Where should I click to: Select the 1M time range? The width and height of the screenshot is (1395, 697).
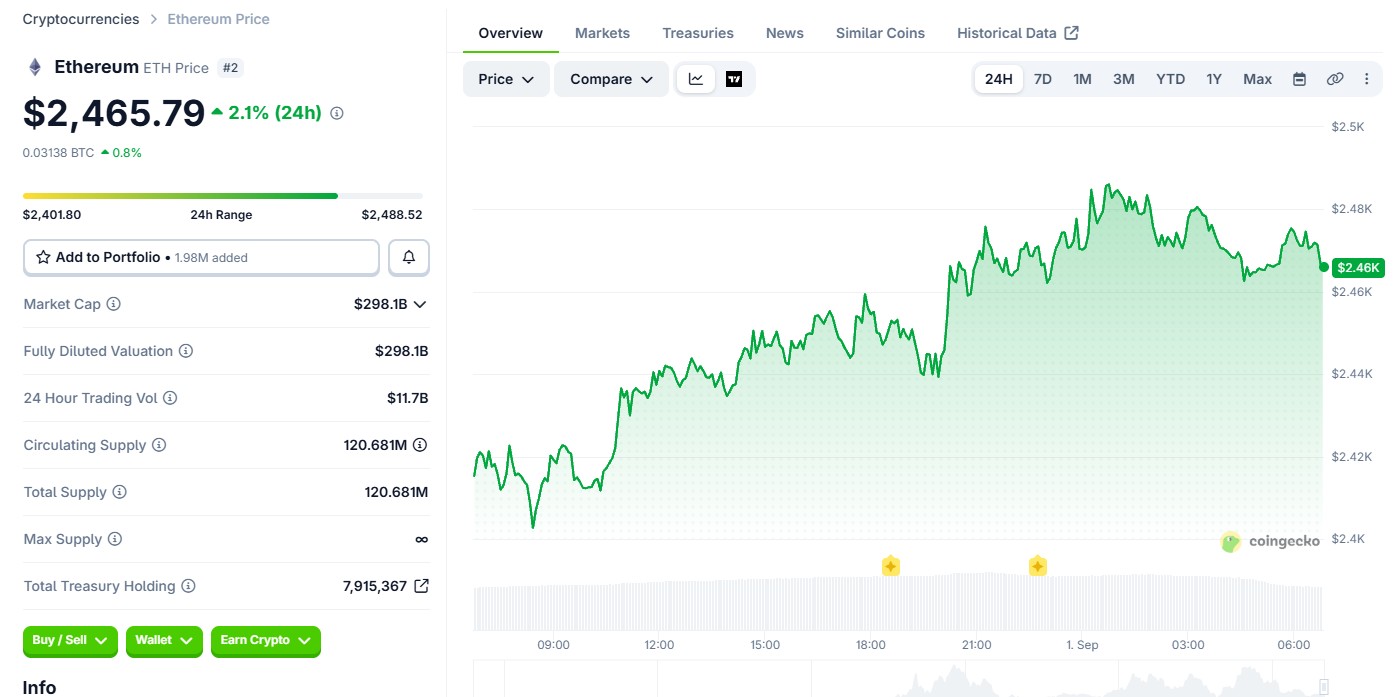(x=1082, y=79)
